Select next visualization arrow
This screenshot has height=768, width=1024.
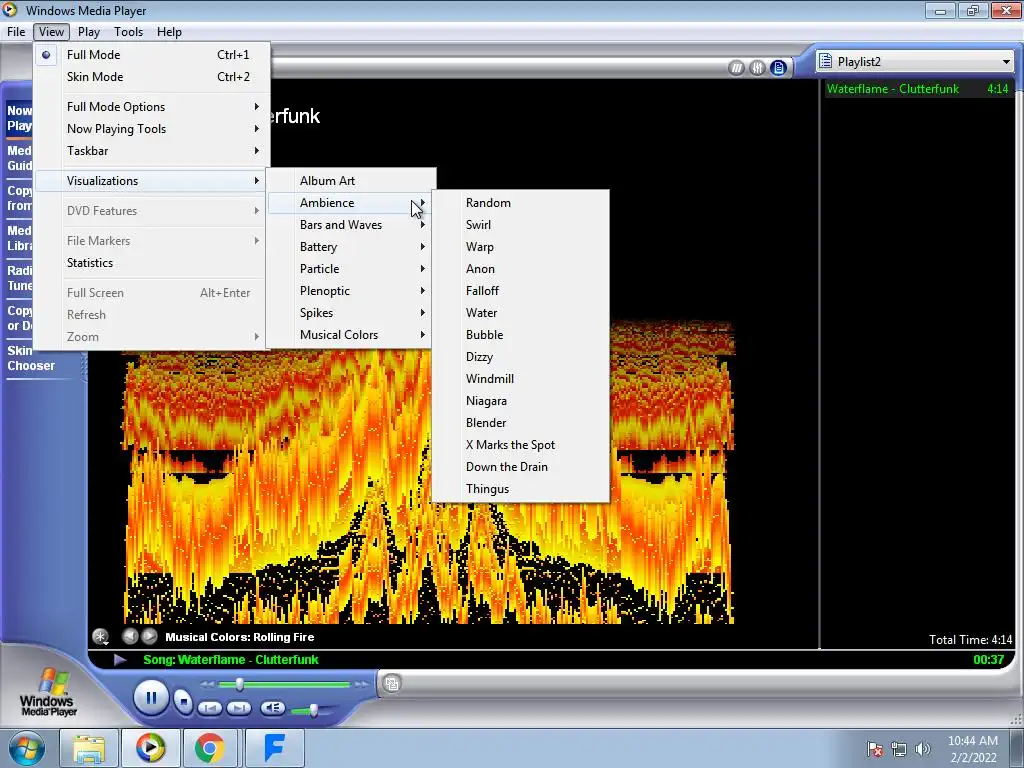(x=150, y=635)
